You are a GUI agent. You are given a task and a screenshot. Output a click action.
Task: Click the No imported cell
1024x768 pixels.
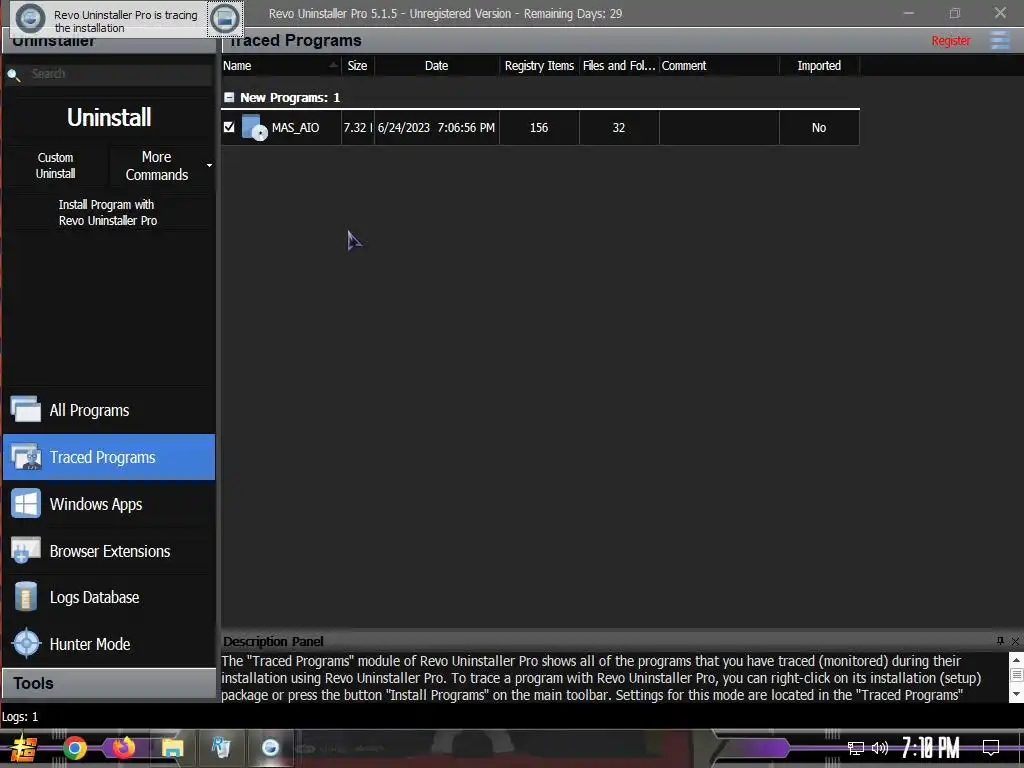(819, 128)
